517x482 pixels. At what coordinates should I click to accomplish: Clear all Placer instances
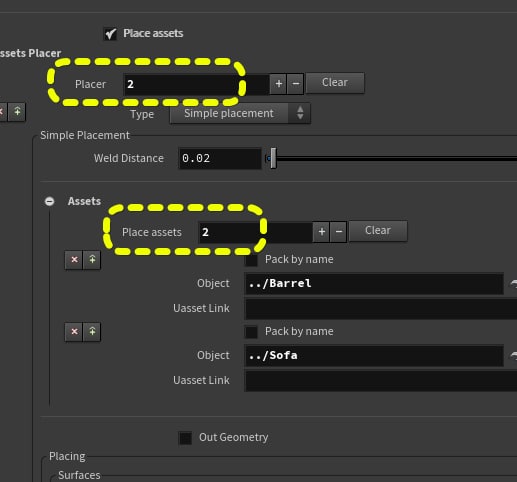pos(335,83)
